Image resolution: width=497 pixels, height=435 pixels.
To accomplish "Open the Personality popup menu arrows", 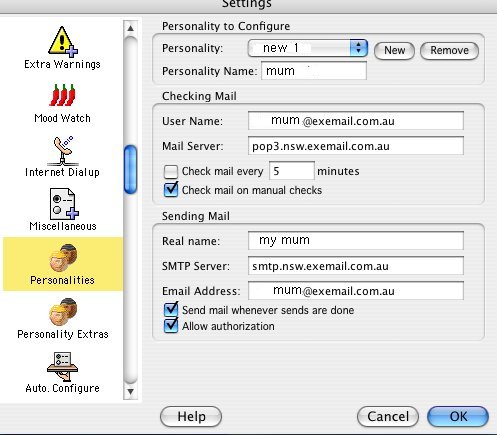I will coord(358,48).
